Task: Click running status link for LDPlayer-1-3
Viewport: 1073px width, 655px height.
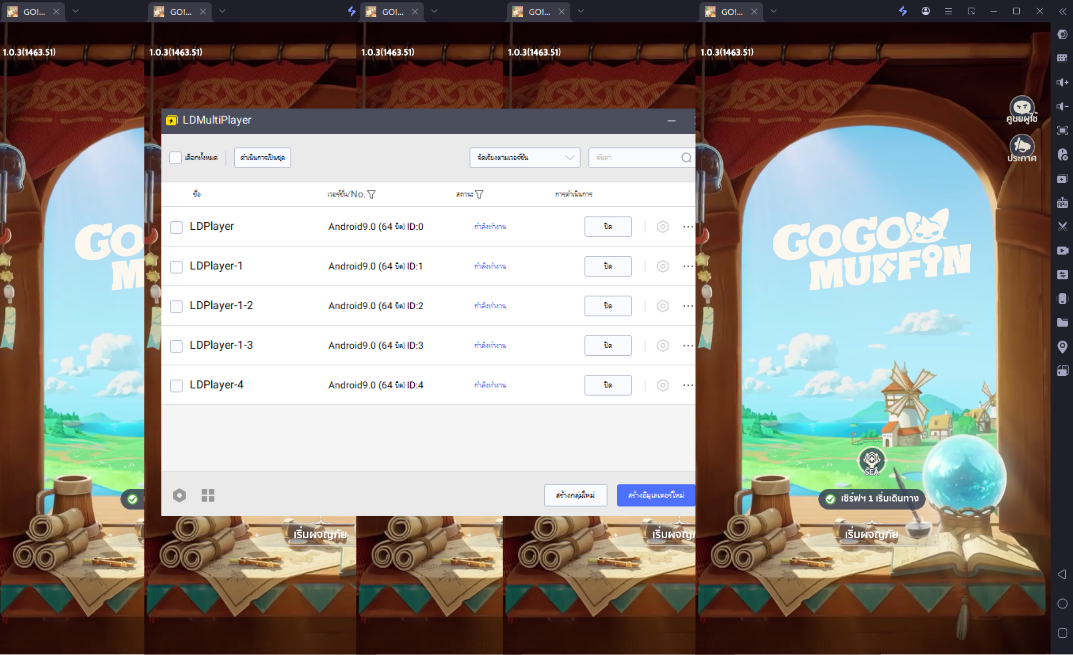Action: pos(490,346)
